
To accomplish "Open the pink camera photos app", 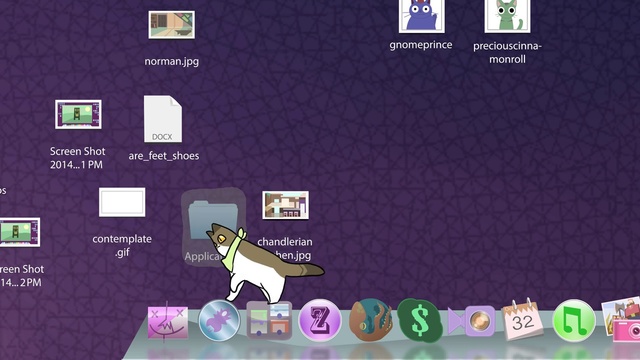I will tap(621, 319).
